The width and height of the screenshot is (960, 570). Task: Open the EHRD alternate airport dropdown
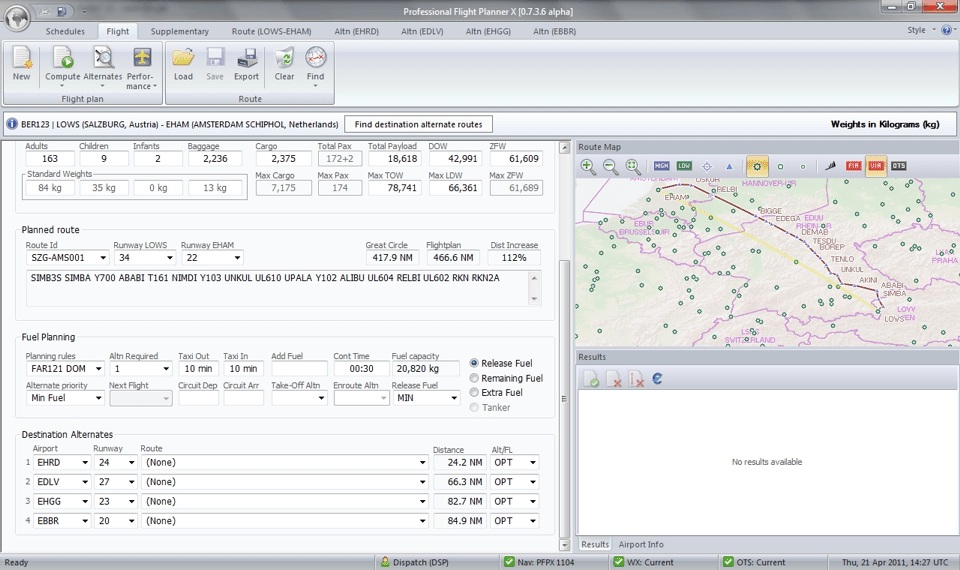[x=85, y=463]
